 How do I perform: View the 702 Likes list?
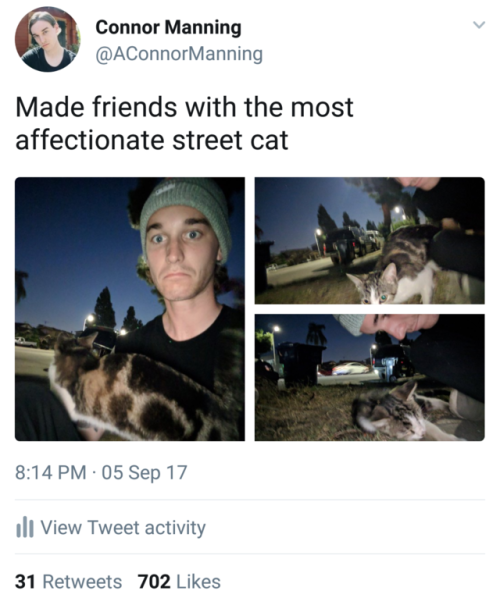point(179,582)
